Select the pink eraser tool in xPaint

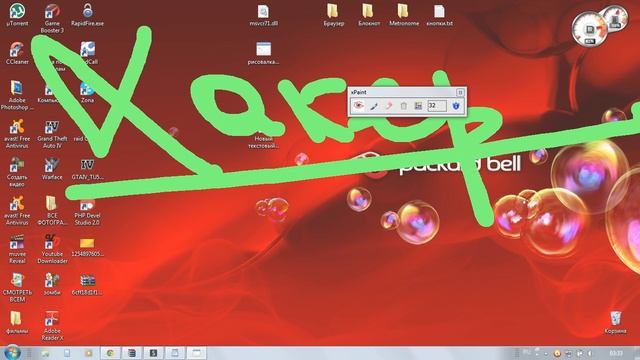389,106
